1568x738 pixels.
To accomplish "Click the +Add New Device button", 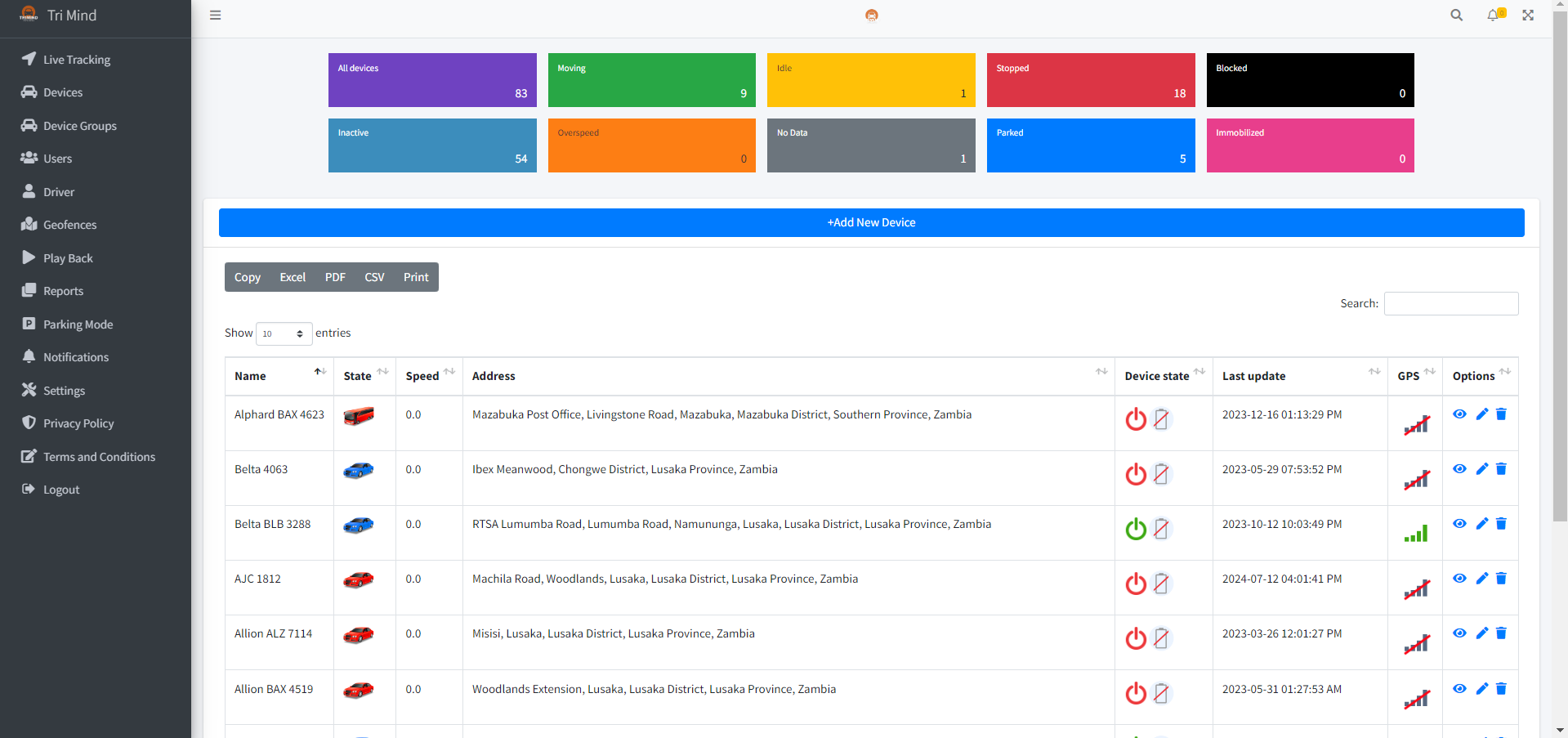I will coord(871,221).
